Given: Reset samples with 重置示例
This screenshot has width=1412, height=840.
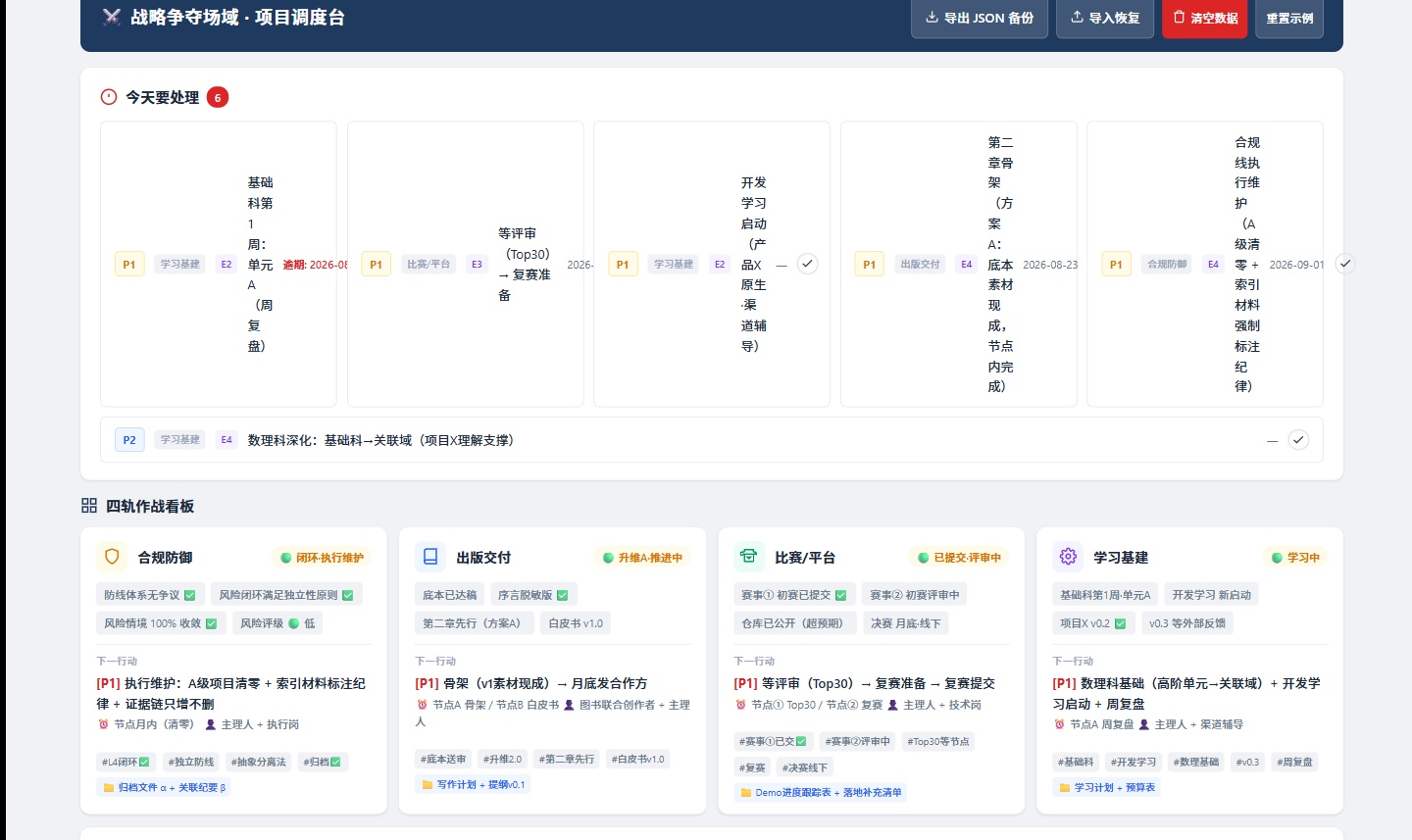Looking at the screenshot, I should pyautogui.click(x=1289, y=18).
